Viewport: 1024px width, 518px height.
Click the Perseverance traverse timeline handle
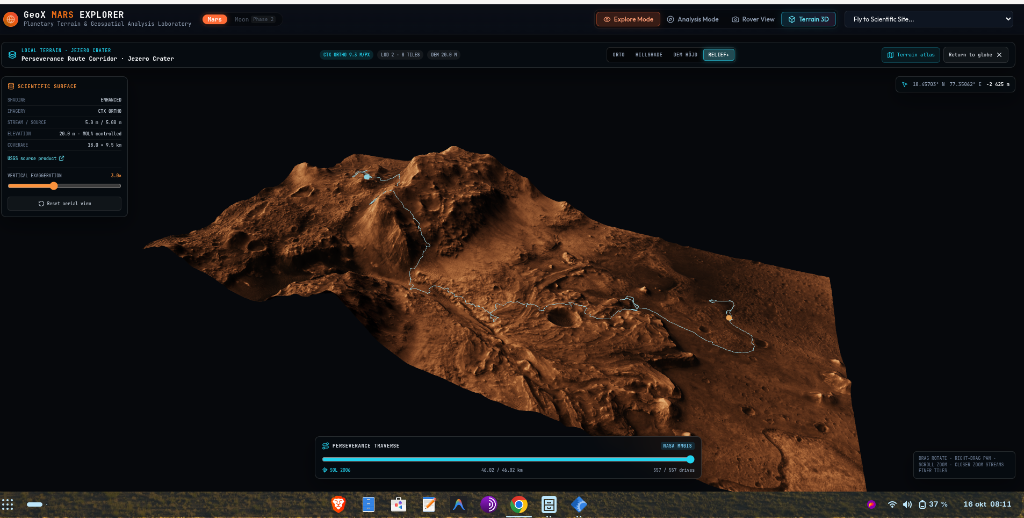(x=690, y=459)
